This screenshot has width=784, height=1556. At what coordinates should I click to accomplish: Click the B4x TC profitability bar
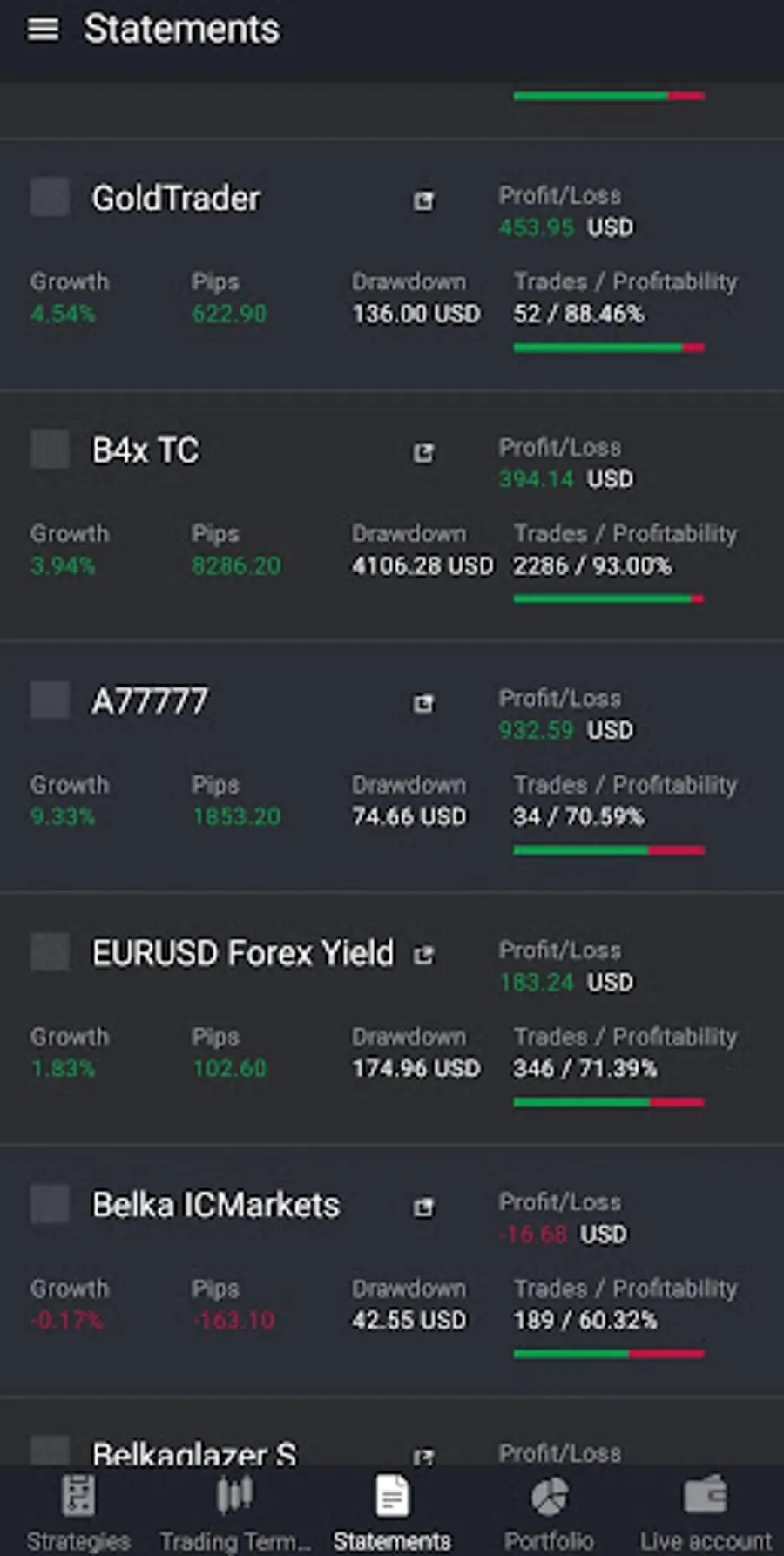click(x=609, y=599)
